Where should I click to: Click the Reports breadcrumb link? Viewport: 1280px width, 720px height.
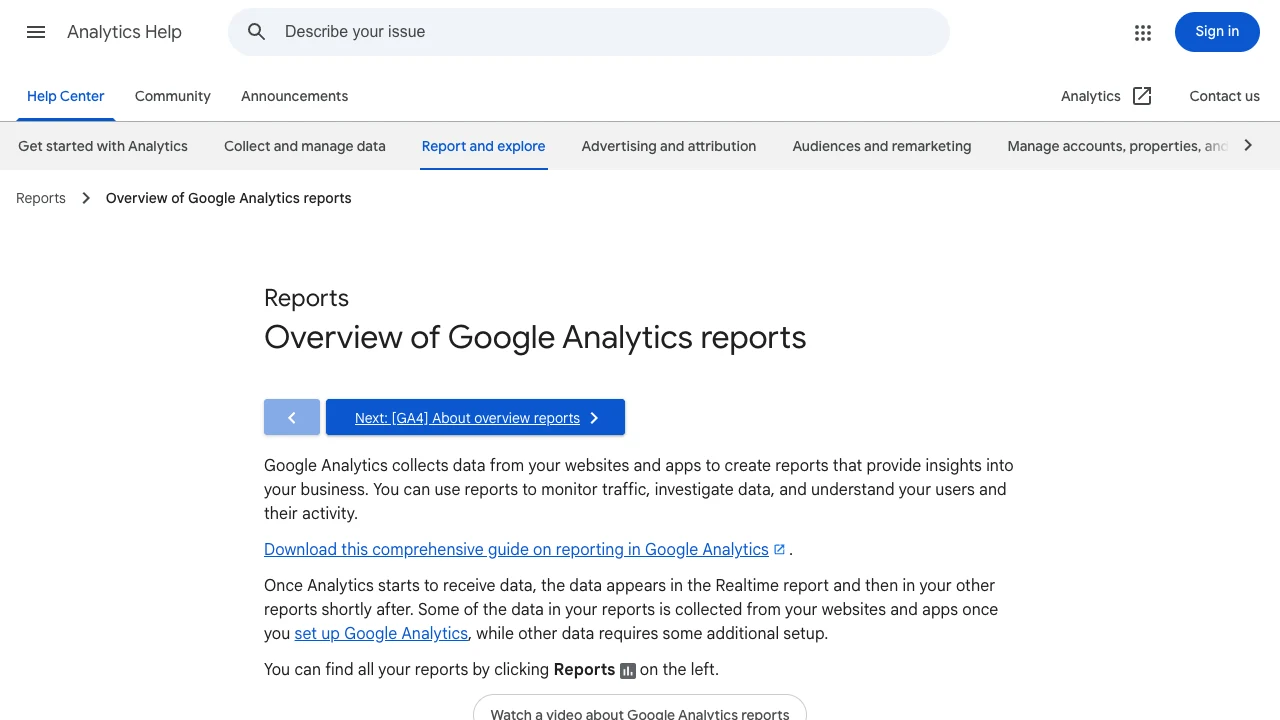tap(41, 198)
